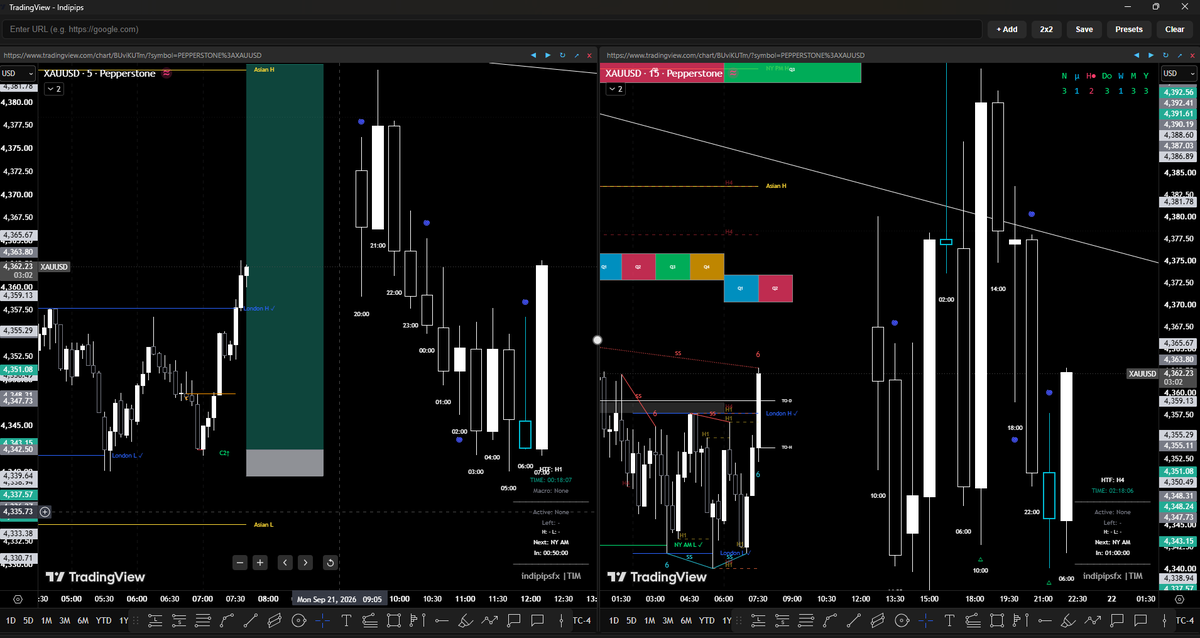Expand indicators legend on right chart

pyautogui.click(x=614, y=89)
